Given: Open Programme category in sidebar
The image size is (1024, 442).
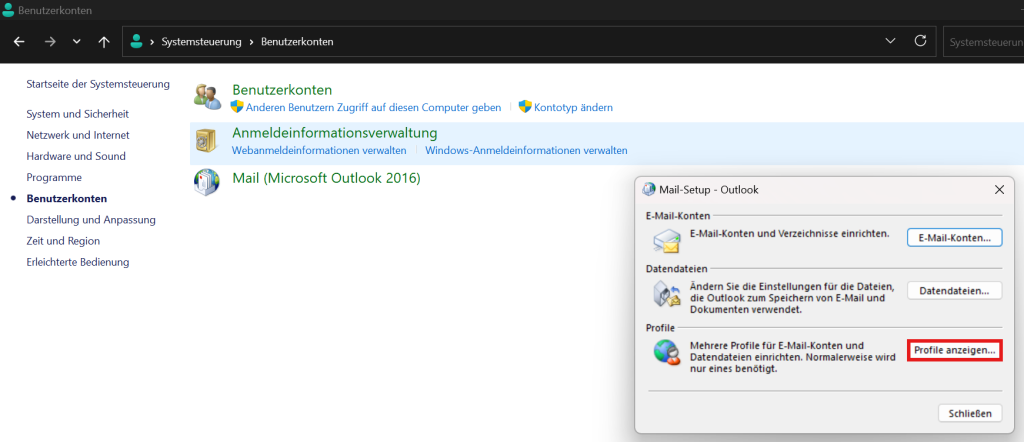Looking at the screenshot, I should click(x=54, y=178).
